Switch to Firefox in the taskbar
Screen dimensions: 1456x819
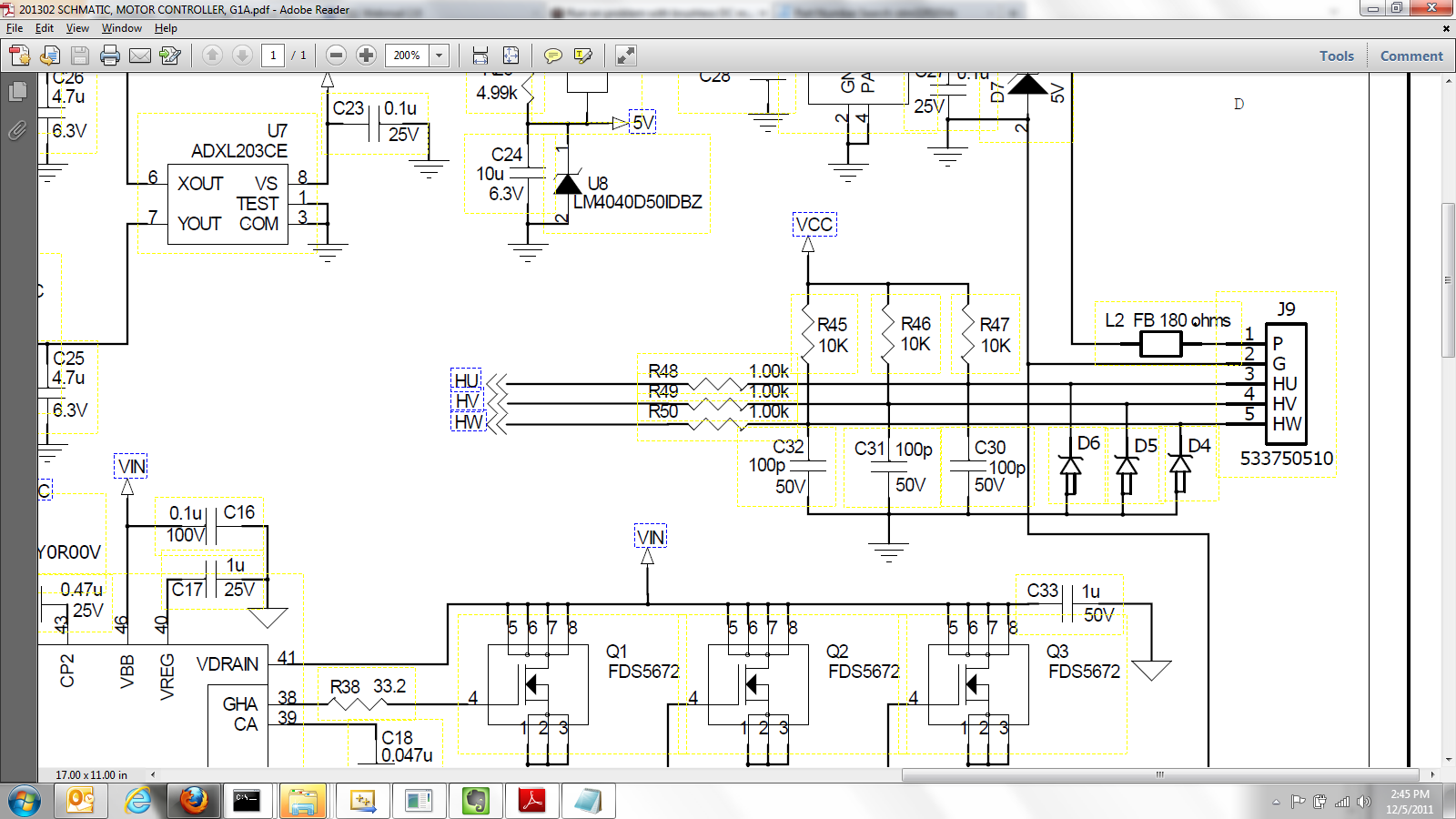[x=193, y=802]
